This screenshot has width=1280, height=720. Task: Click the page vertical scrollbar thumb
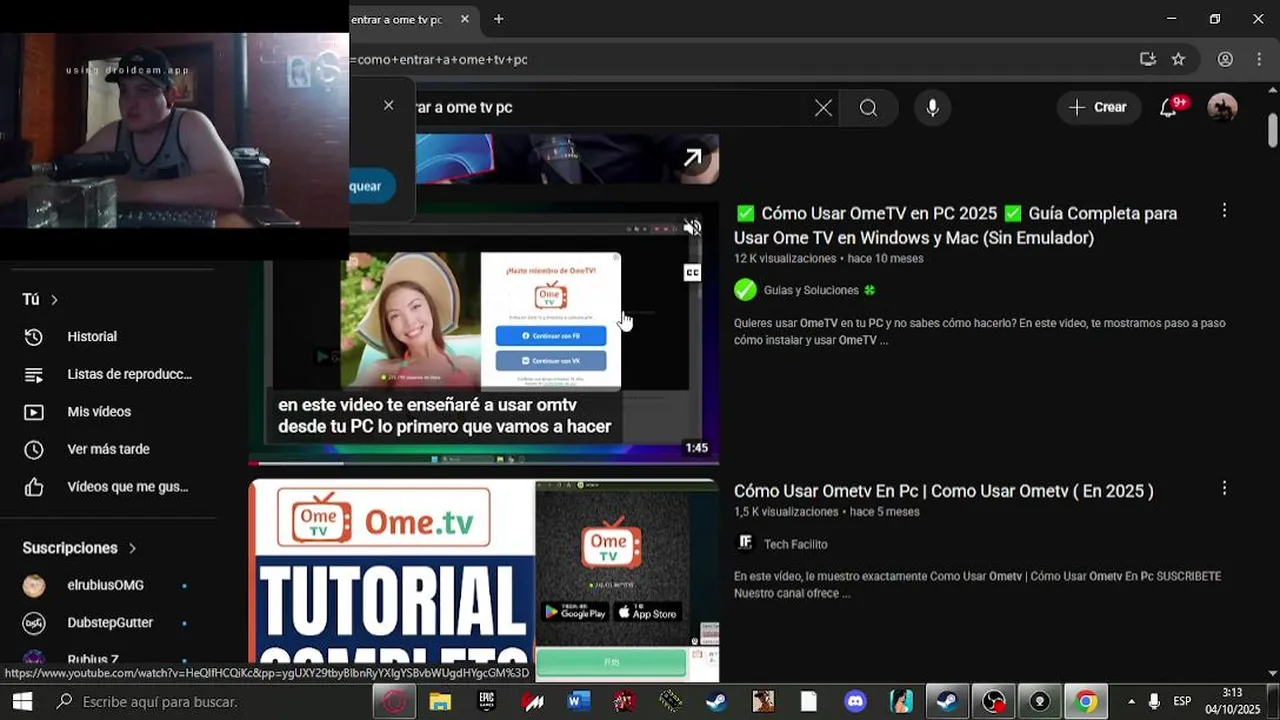(1273, 132)
